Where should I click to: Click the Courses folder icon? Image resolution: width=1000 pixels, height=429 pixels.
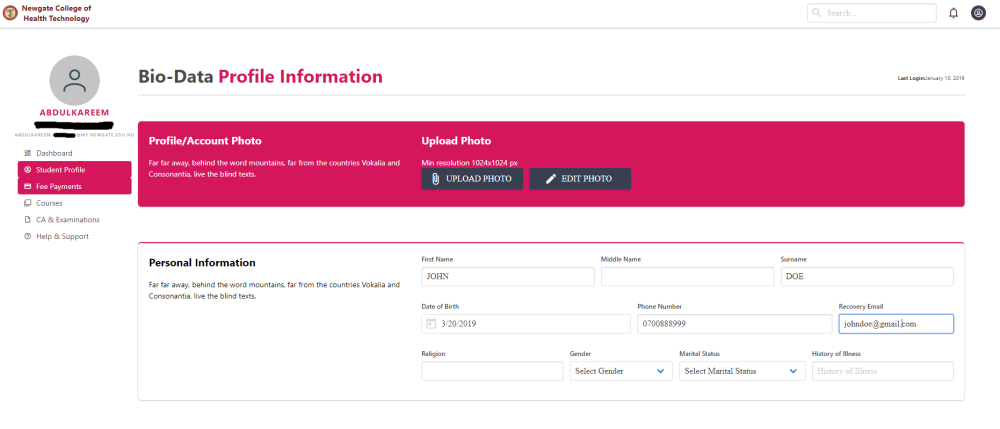pyautogui.click(x=27, y=203)
